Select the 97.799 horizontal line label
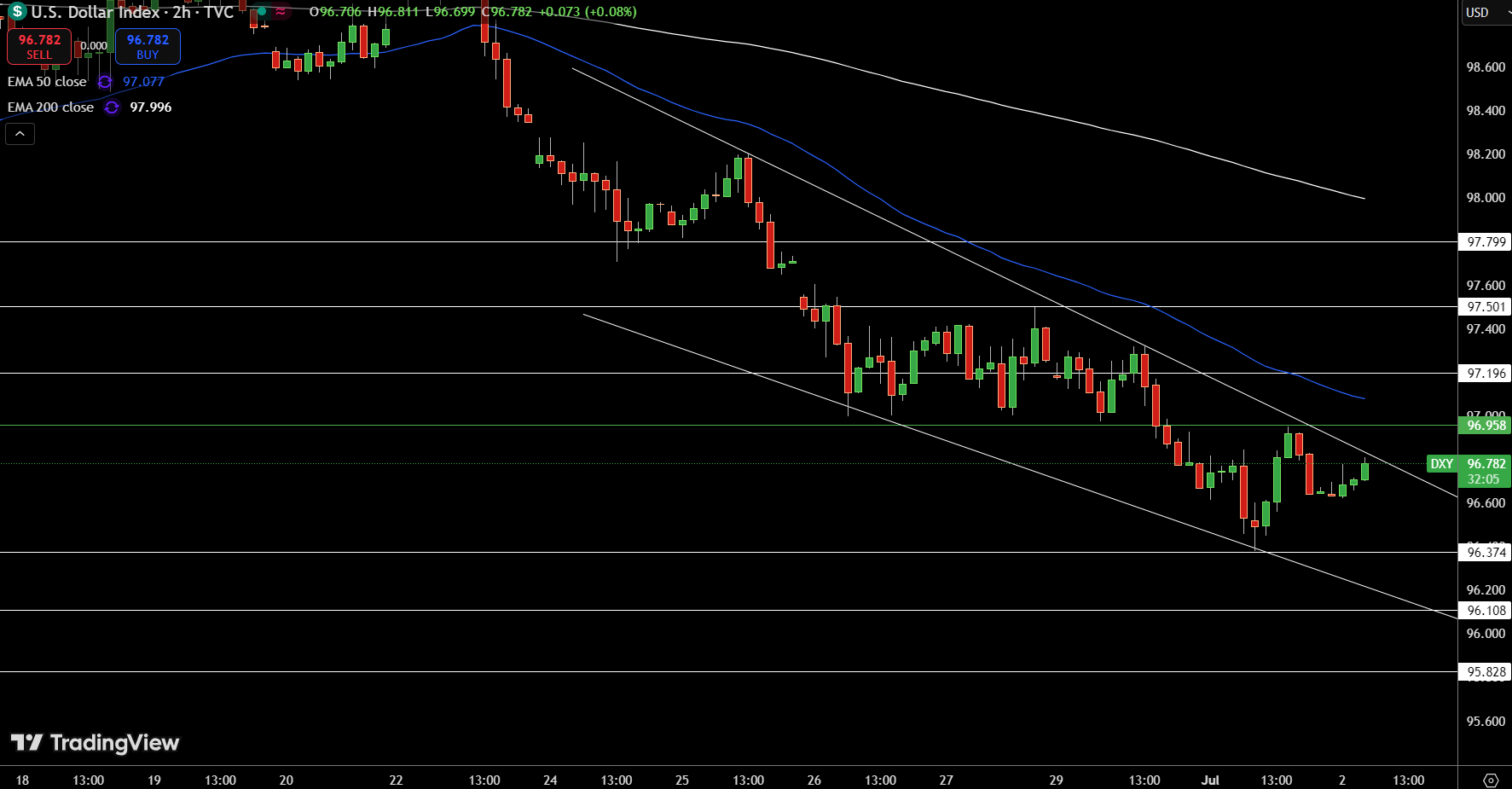The image size is (1512, 789). coord(1486,242)
